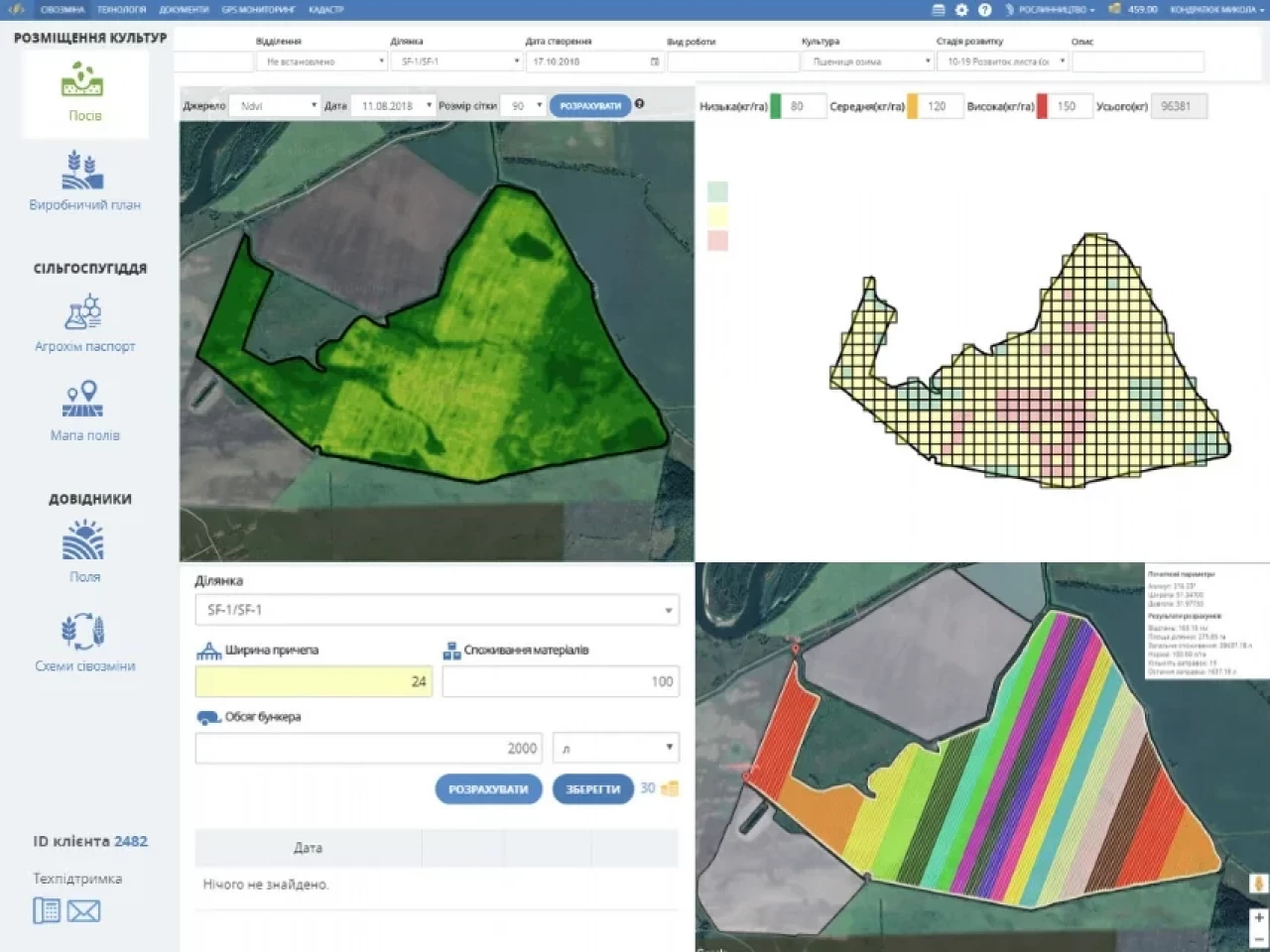Expand the Культура crop dropdown
Screen dimensions: 1270x952
tap(868, 61)
